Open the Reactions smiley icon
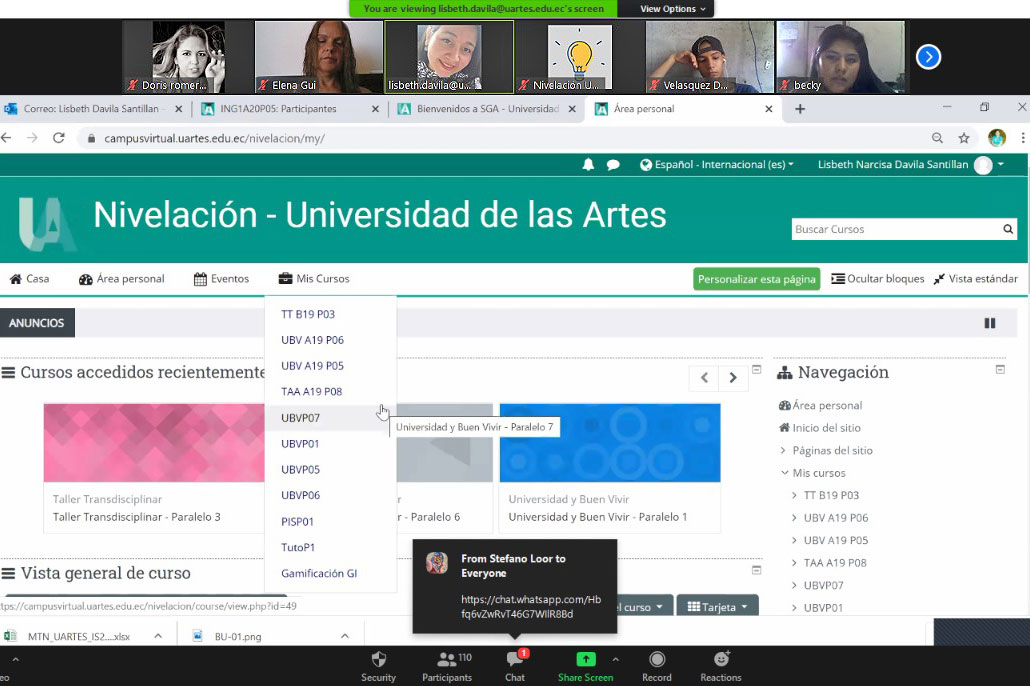Viewport: 1030px width, 686px height. [x=720, y=660]
